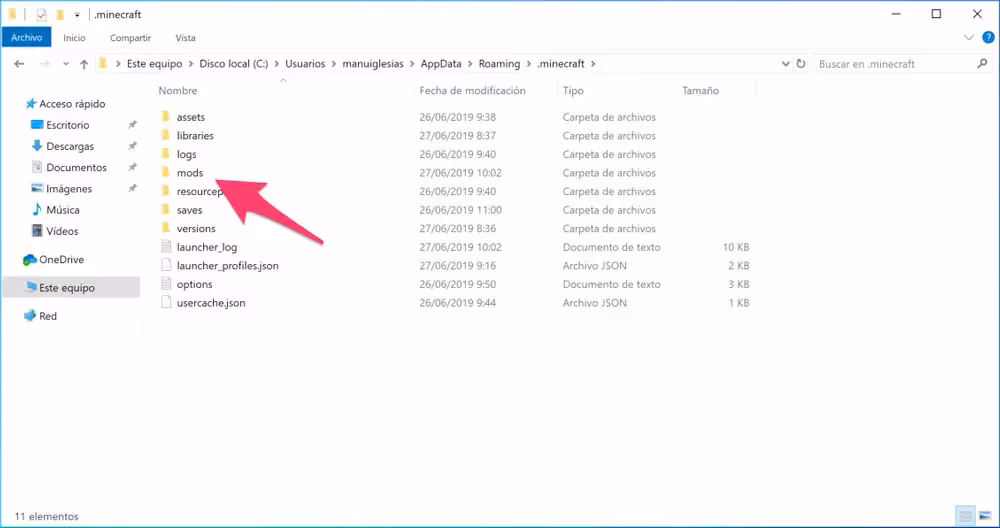The image size is (1000, 528).
Task: Maximize the .minecraft window
Action: pyautogui.click(x=936, y=14)
